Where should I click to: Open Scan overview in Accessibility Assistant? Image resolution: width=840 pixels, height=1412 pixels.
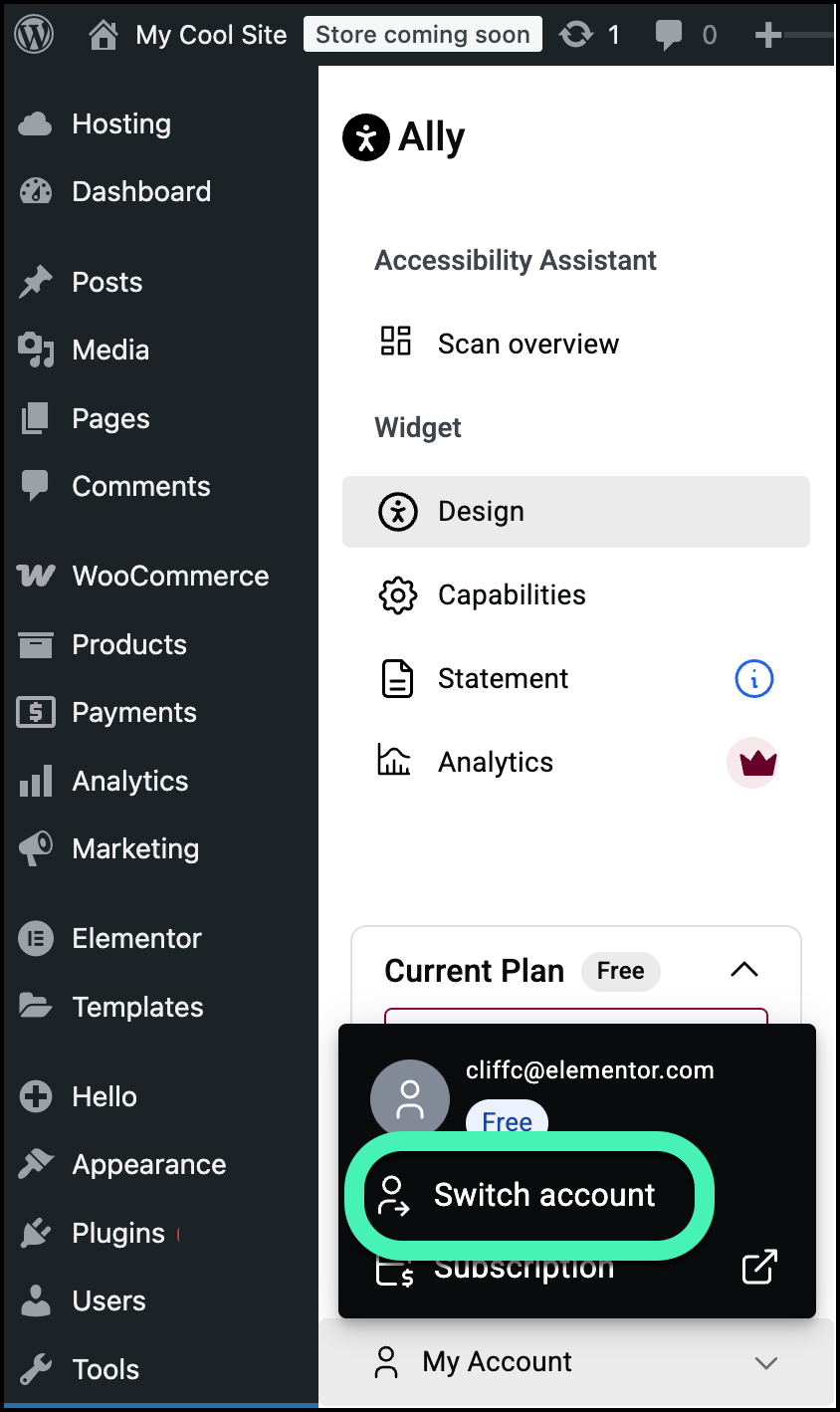pos(527,344)
